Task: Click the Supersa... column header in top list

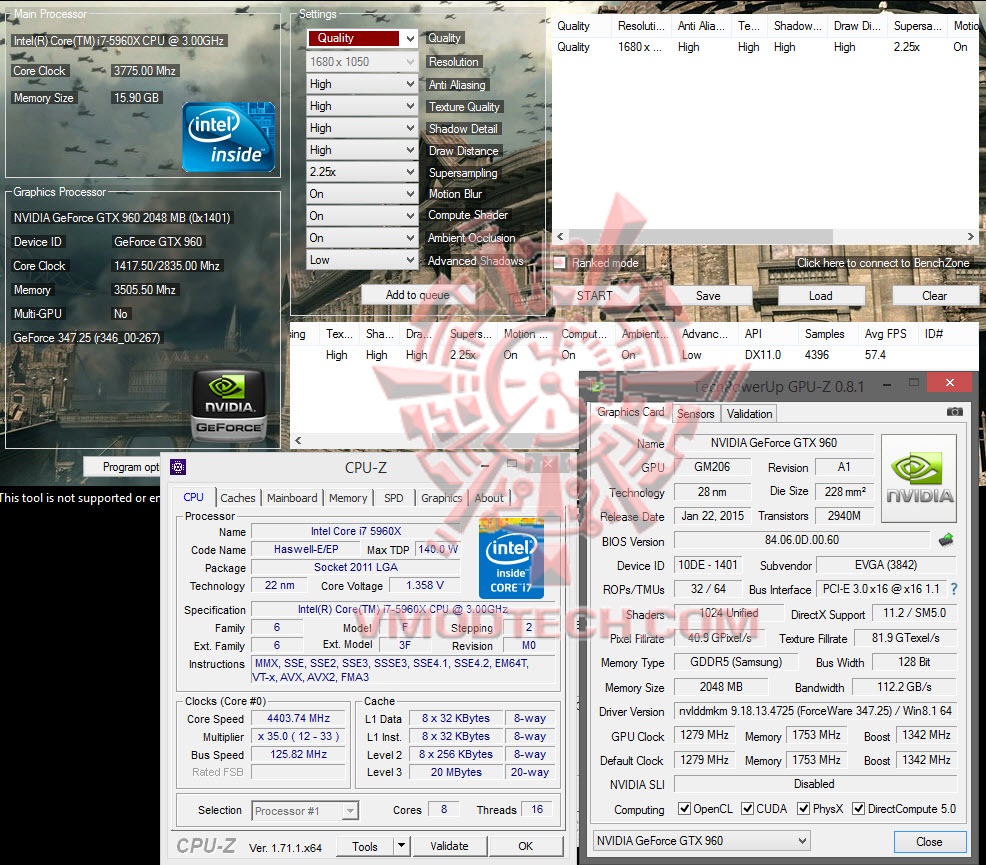Action: 917,26
